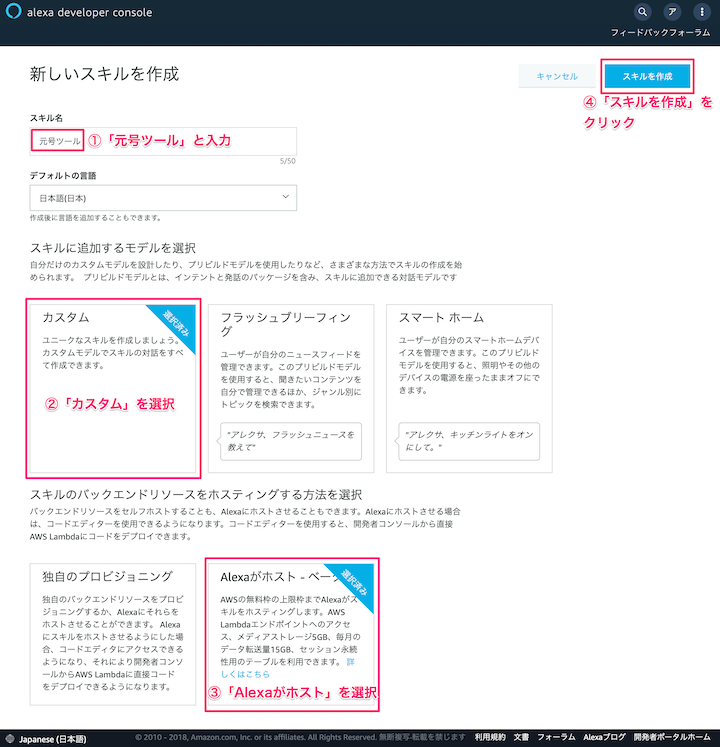Open the 利用規約 footer link
The width and height of the screenshot is (720, 747).
[x=490, y=737]
